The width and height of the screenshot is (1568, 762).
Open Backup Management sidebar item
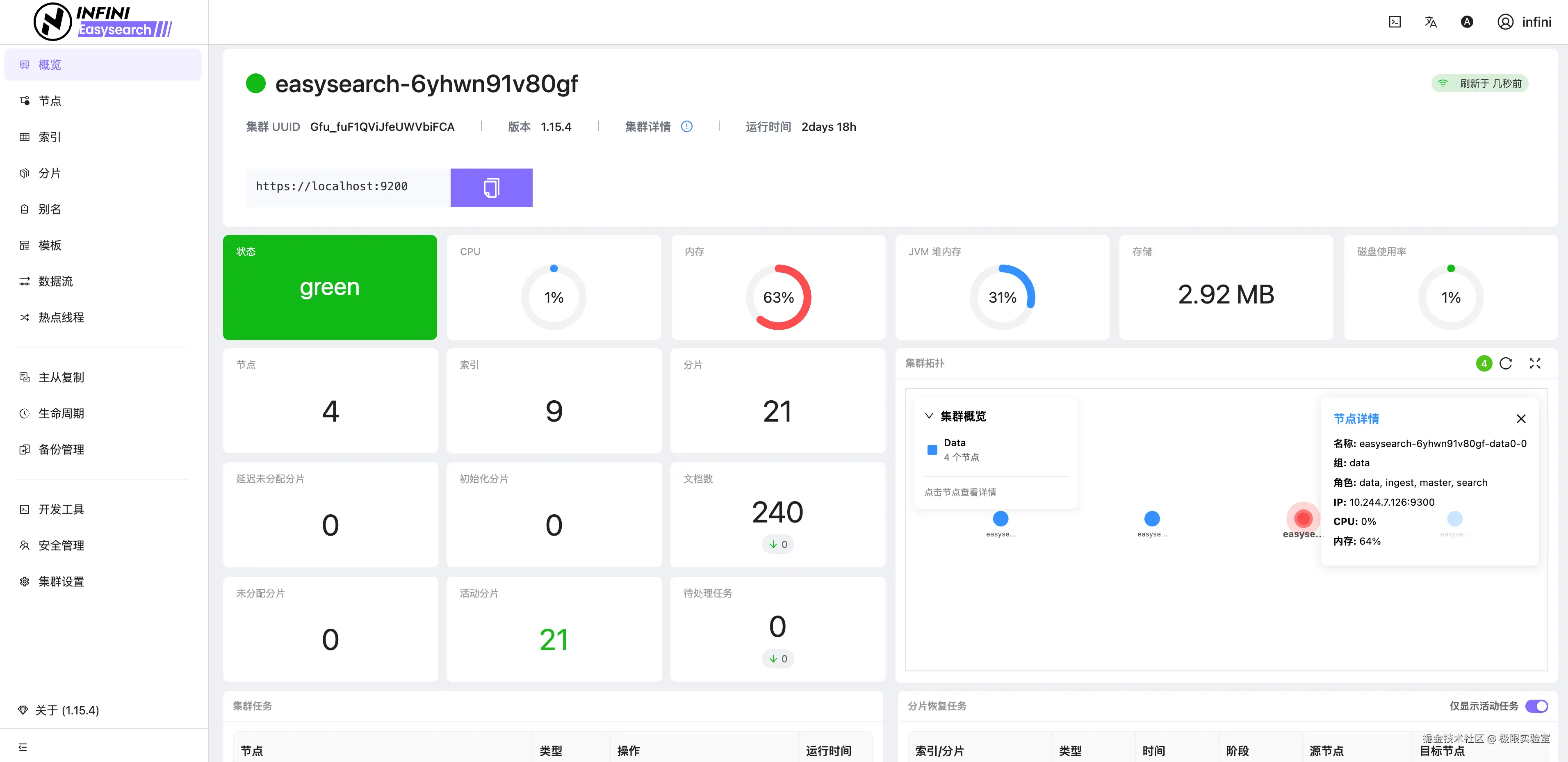61,449
